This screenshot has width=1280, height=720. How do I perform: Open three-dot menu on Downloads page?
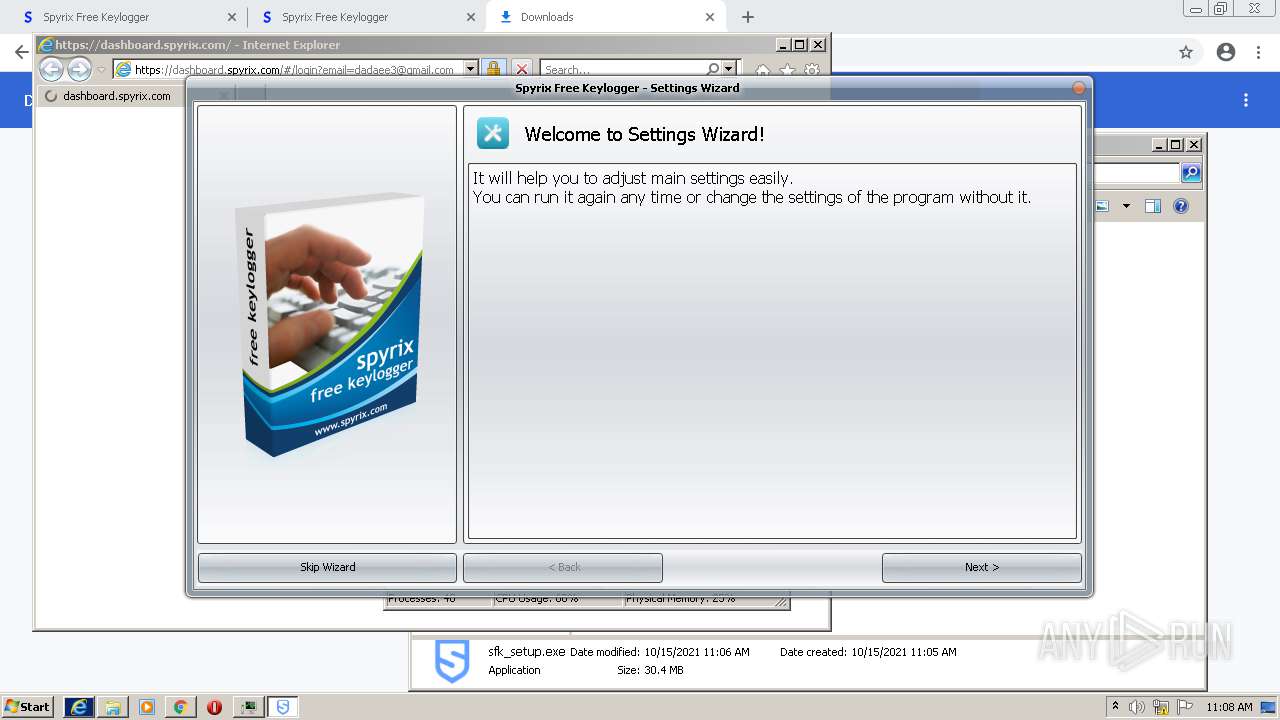click(x=1246, y=100)
